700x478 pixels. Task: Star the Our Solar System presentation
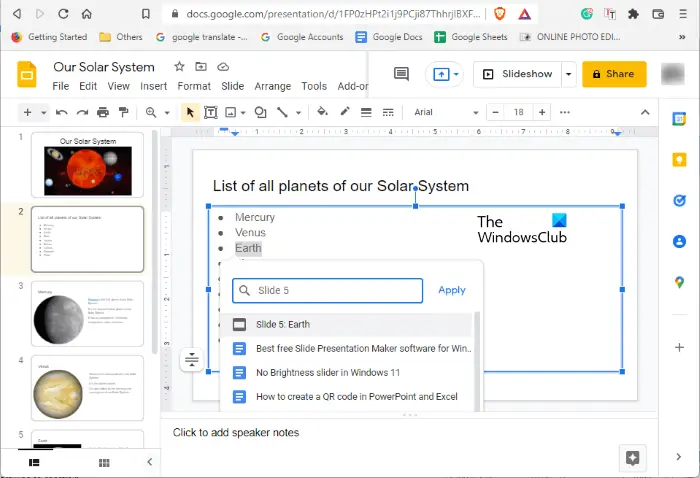pos(179,67)
